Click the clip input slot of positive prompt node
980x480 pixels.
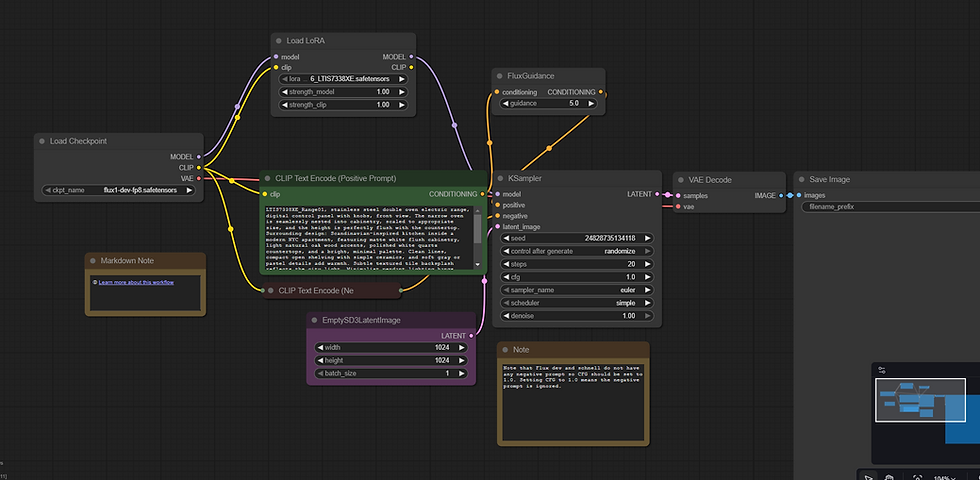(x=264, y=194)
